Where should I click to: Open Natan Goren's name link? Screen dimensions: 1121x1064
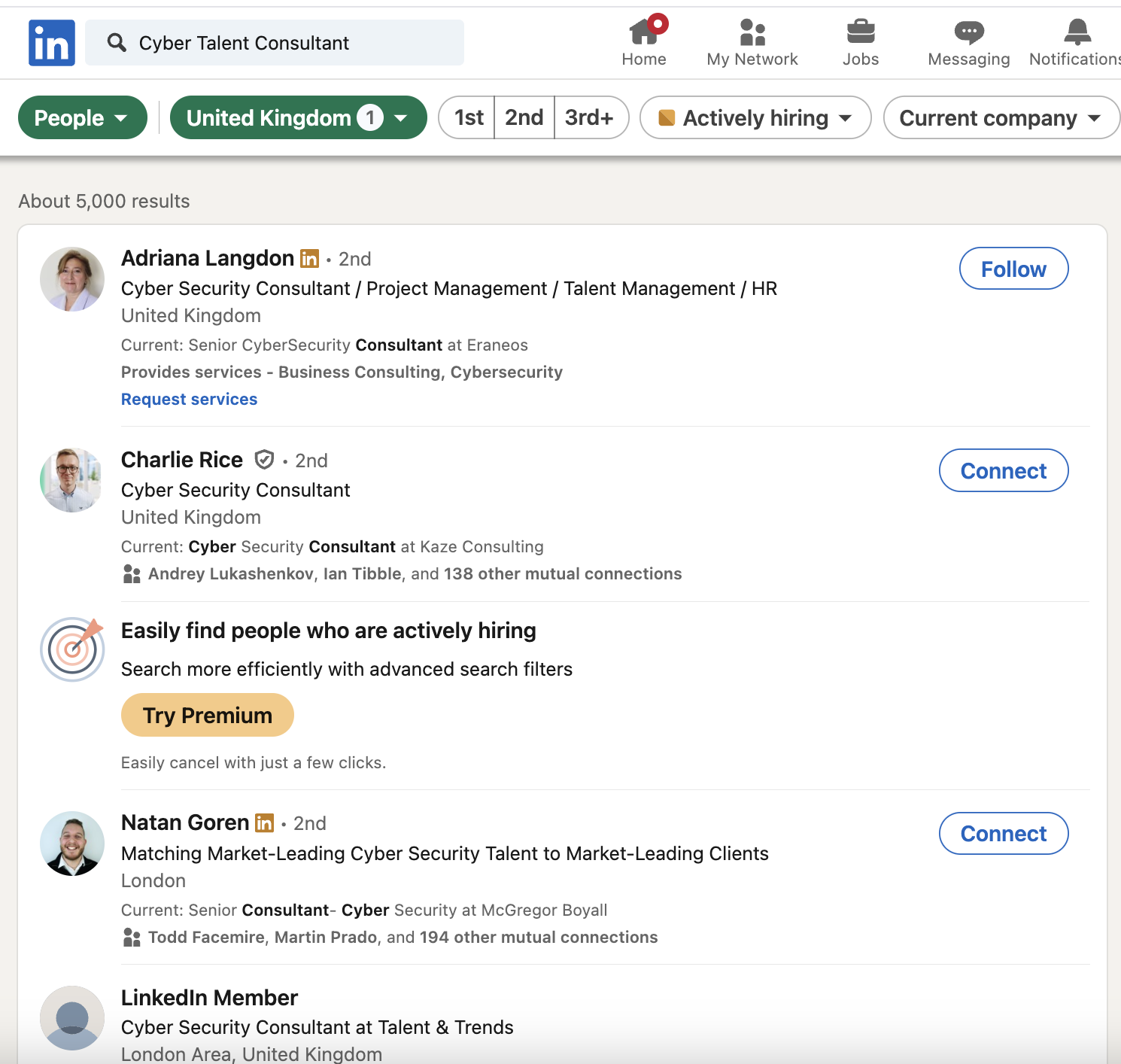coord(185,822)
